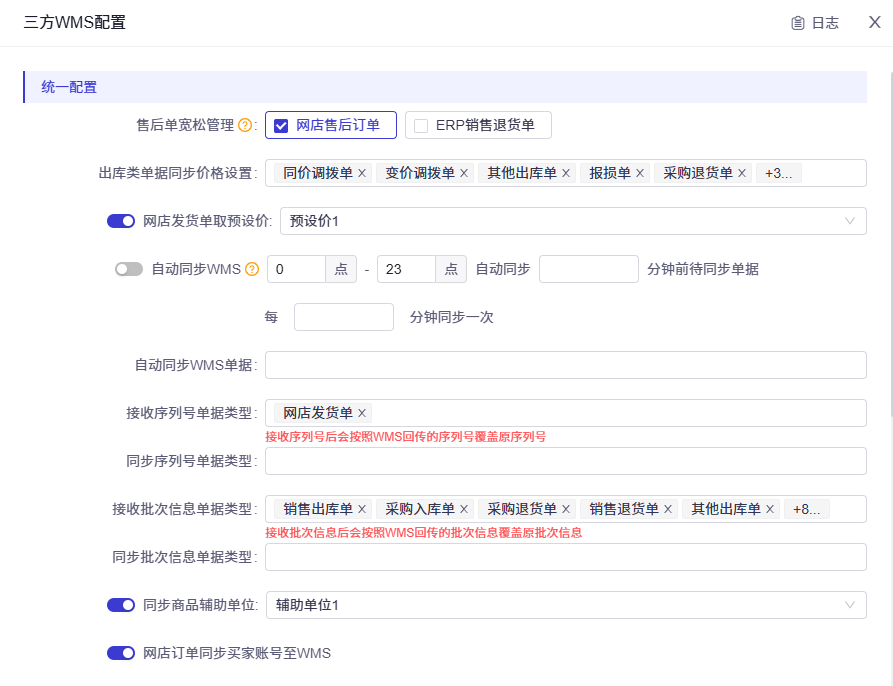Open the 同步序列号单据类型 select box
The width and height of the screenshot is (893, 686).
(566, 461)
